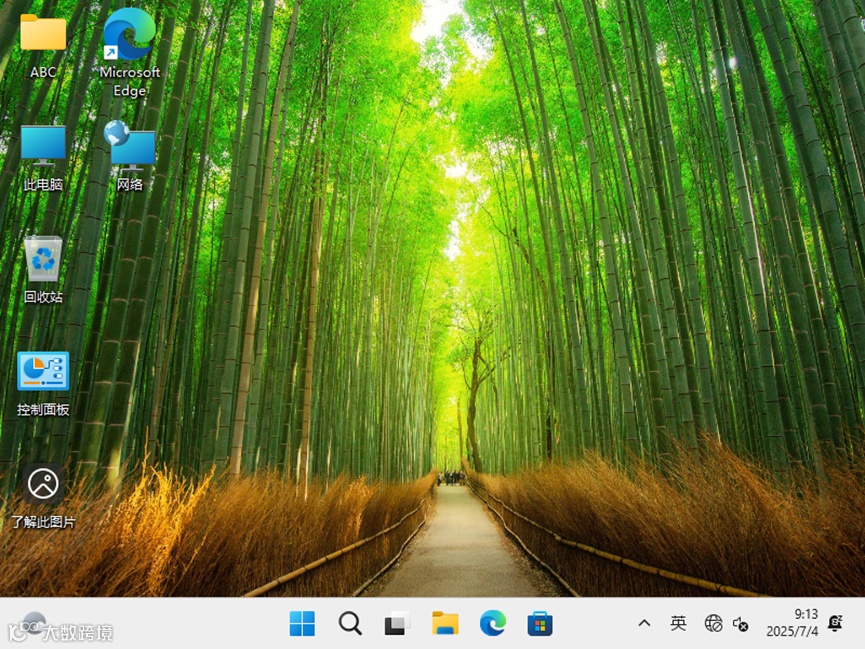
Task: Click the muted volume tray icon
Action: pyautogui.click(x=740, y=624)
